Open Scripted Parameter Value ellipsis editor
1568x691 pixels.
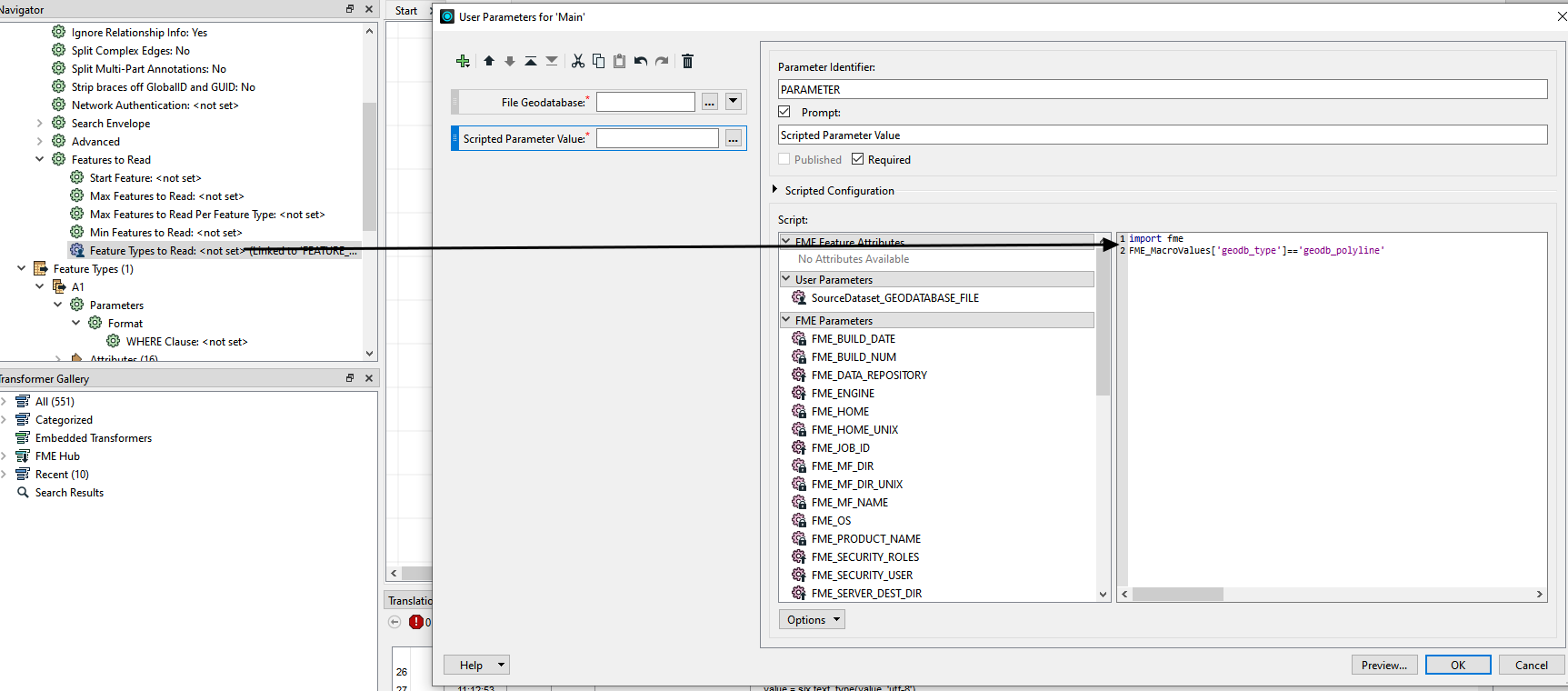(733, 138)
